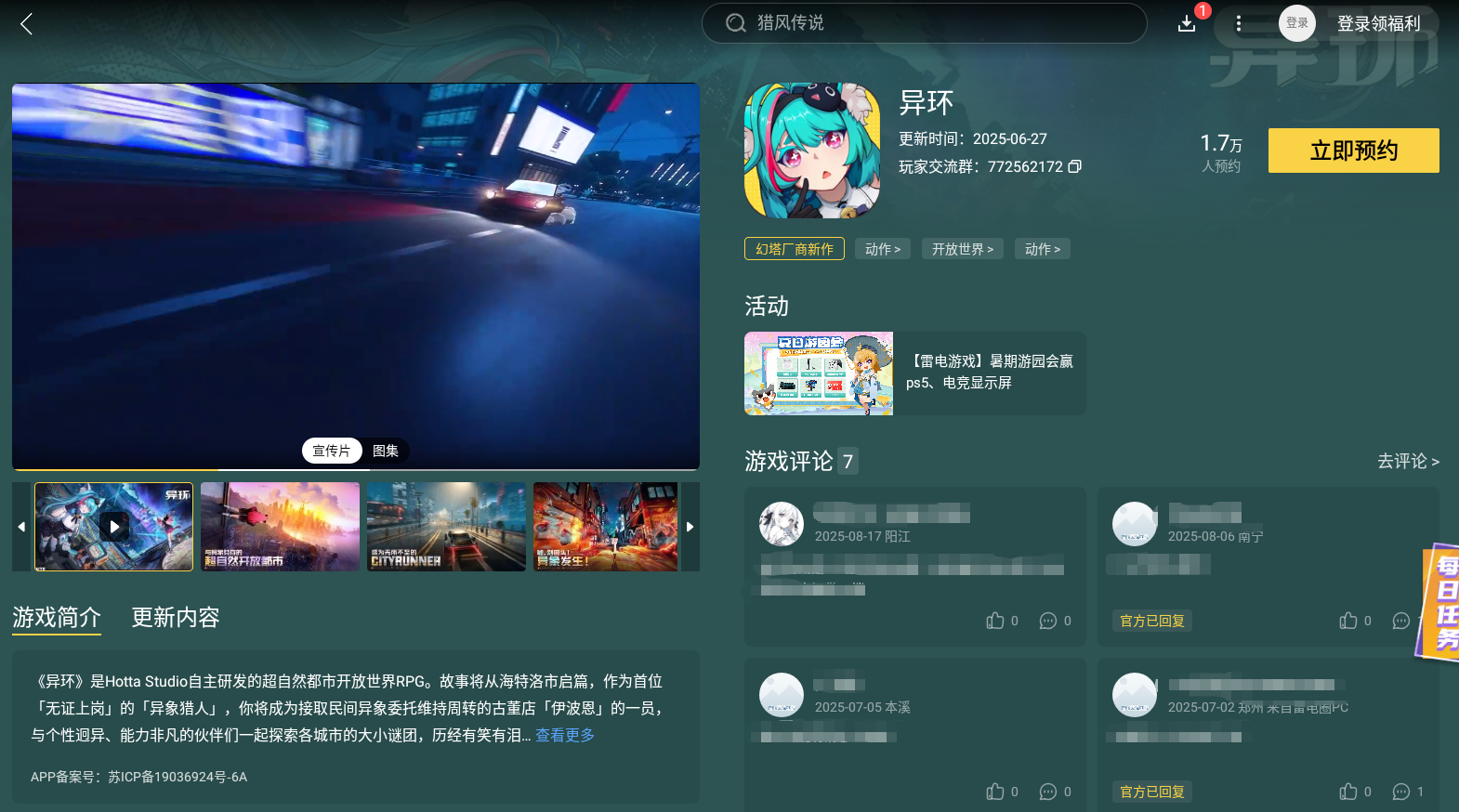
Task: Click the 1.7万 人预约 count
Action: coord(1221,152)
